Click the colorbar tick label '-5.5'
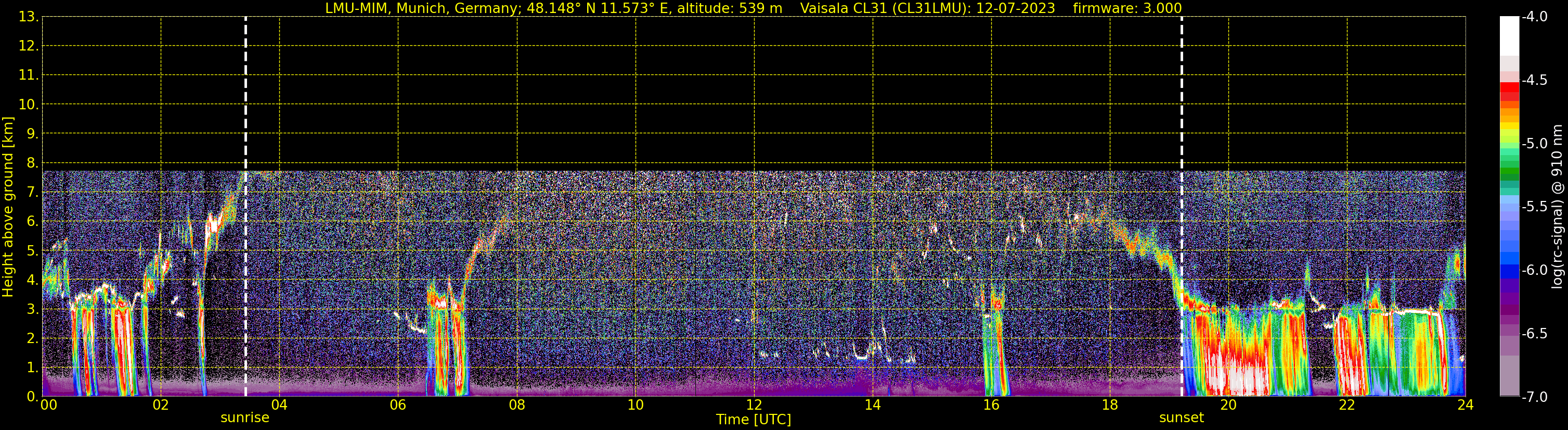Screen dimensions: 1568x430 (1534, 207)
